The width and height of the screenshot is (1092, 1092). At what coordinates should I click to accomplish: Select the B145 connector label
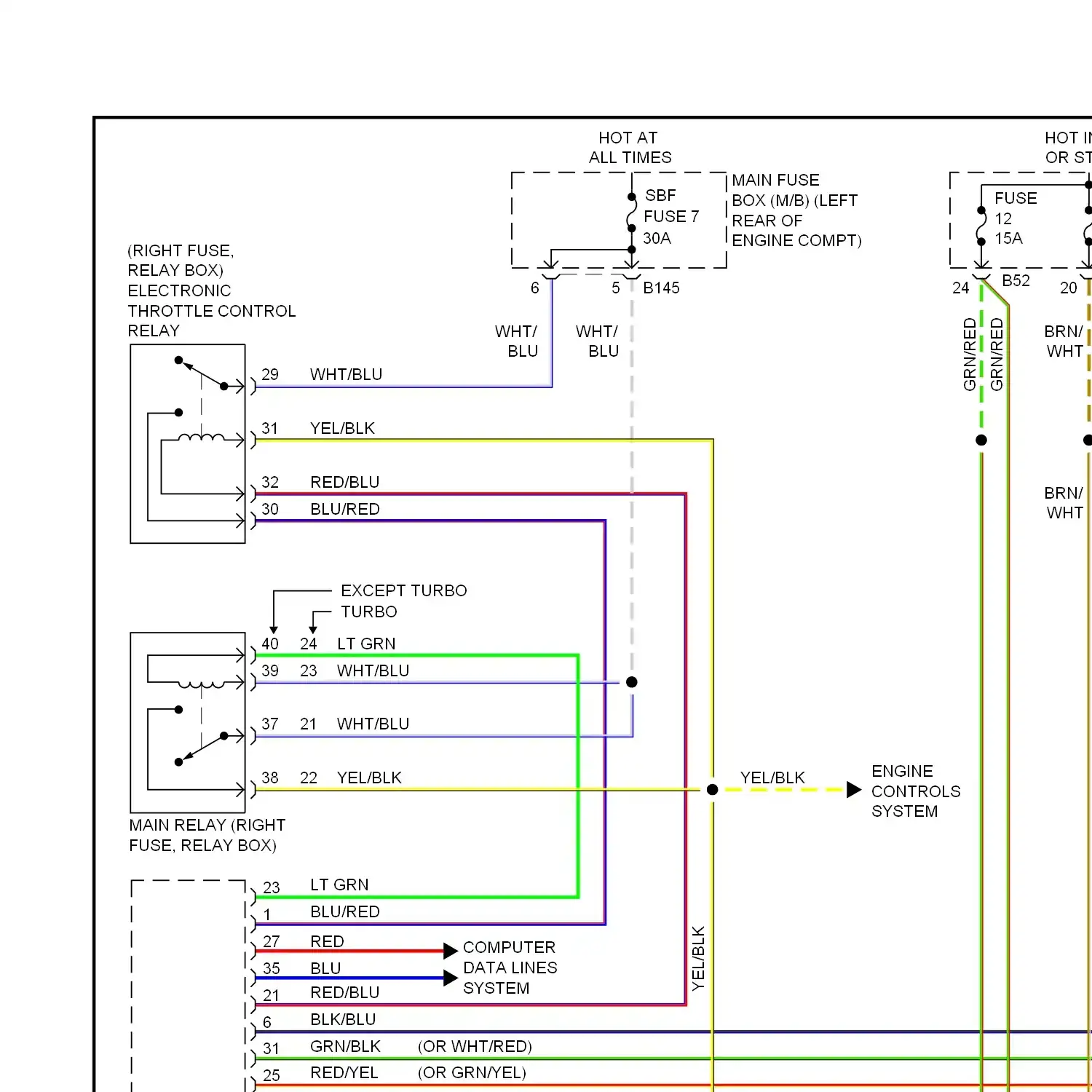coord(661,288)
